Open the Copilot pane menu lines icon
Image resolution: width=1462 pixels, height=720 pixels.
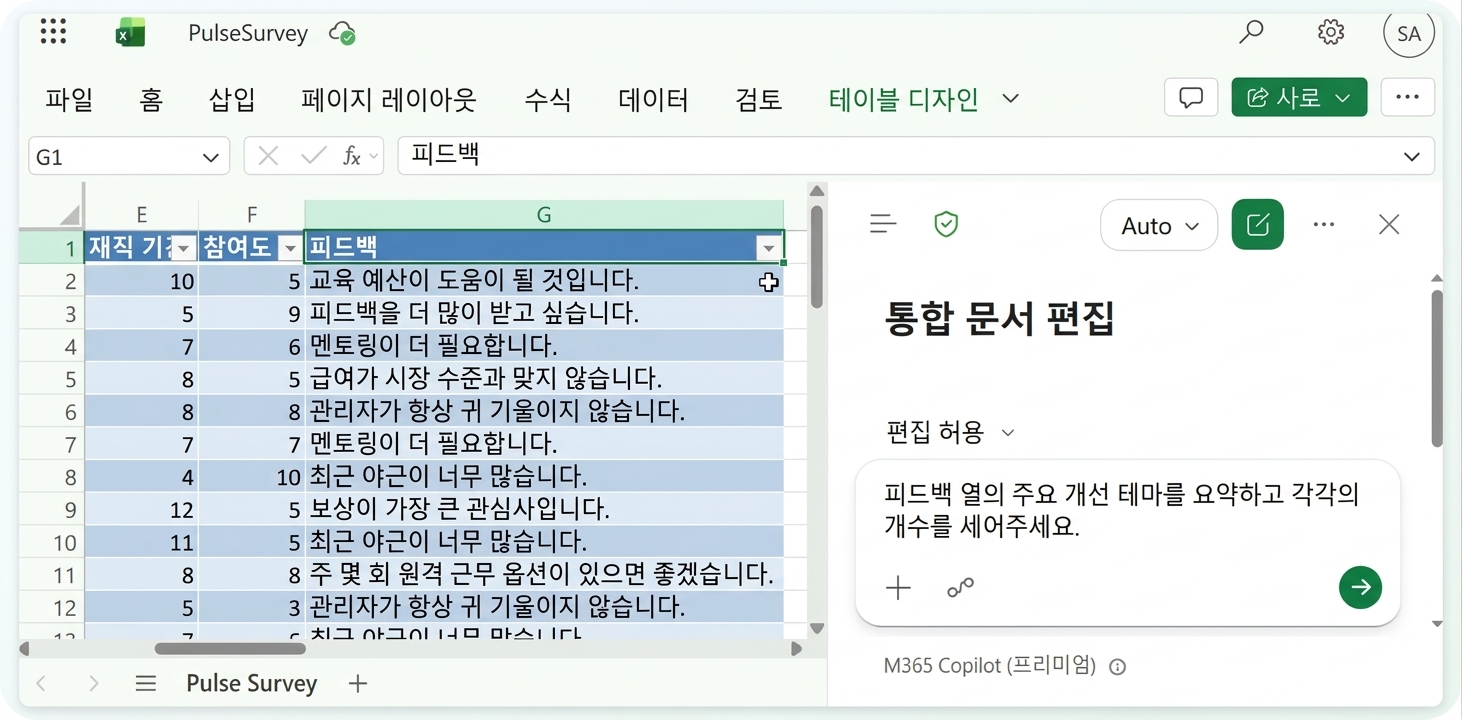pyautogui.click(x=883, y=224)
